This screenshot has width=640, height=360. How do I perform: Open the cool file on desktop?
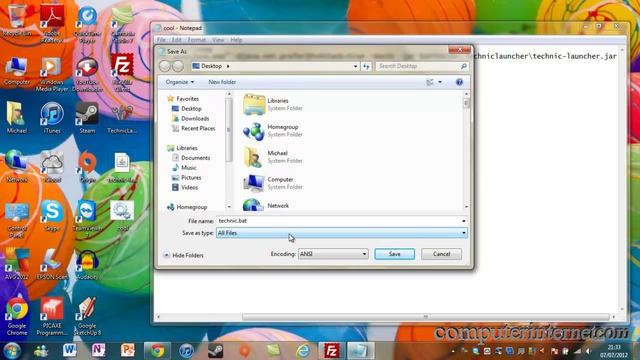pos(122,216)
